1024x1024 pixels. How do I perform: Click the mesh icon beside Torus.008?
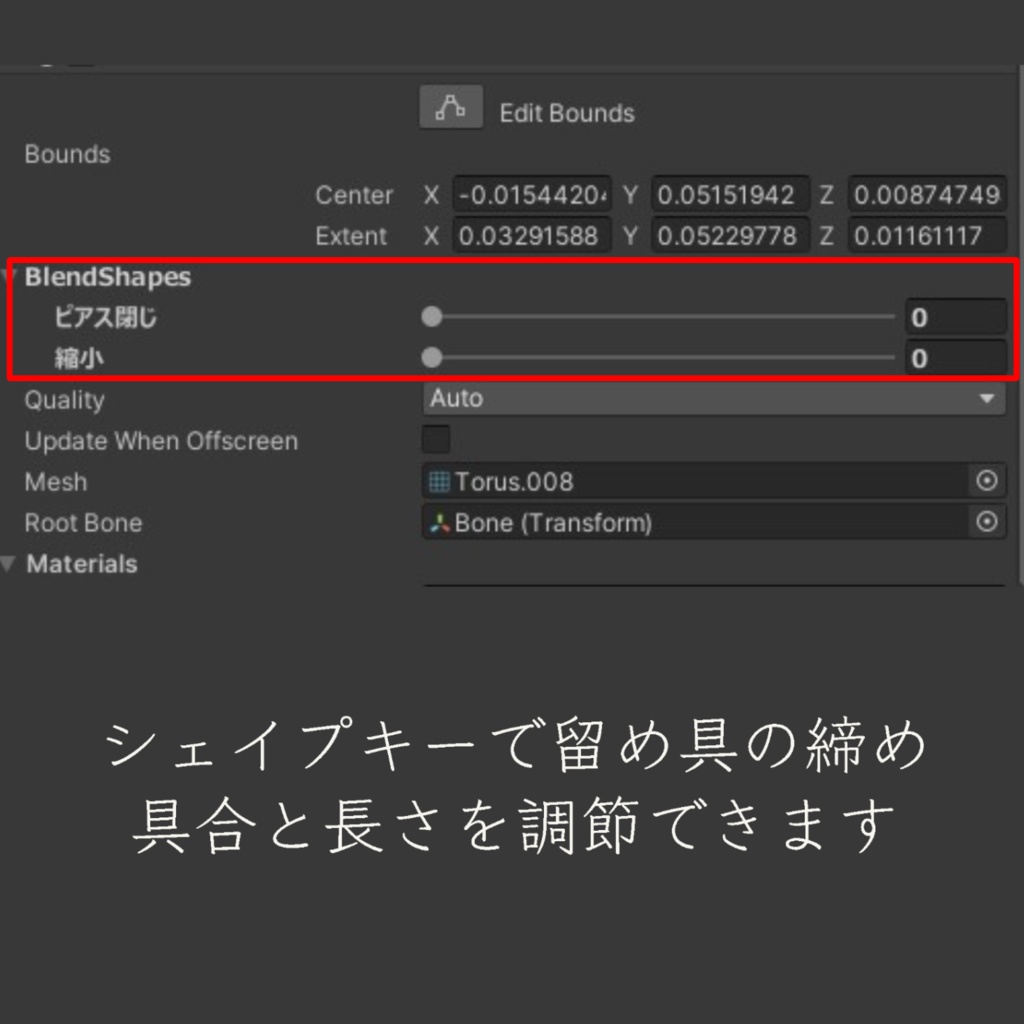[437, 481]
